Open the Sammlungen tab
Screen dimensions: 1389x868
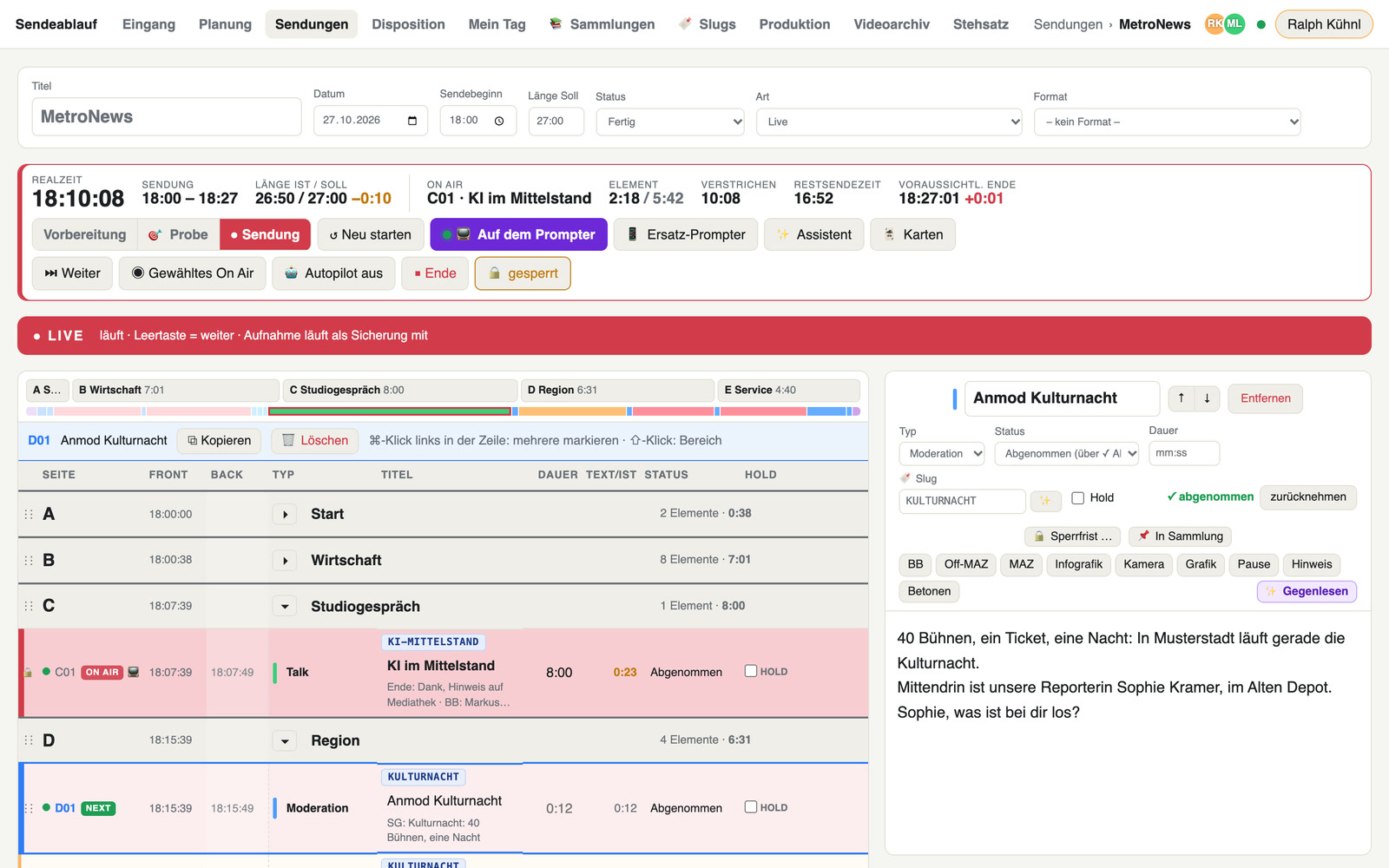602,24
